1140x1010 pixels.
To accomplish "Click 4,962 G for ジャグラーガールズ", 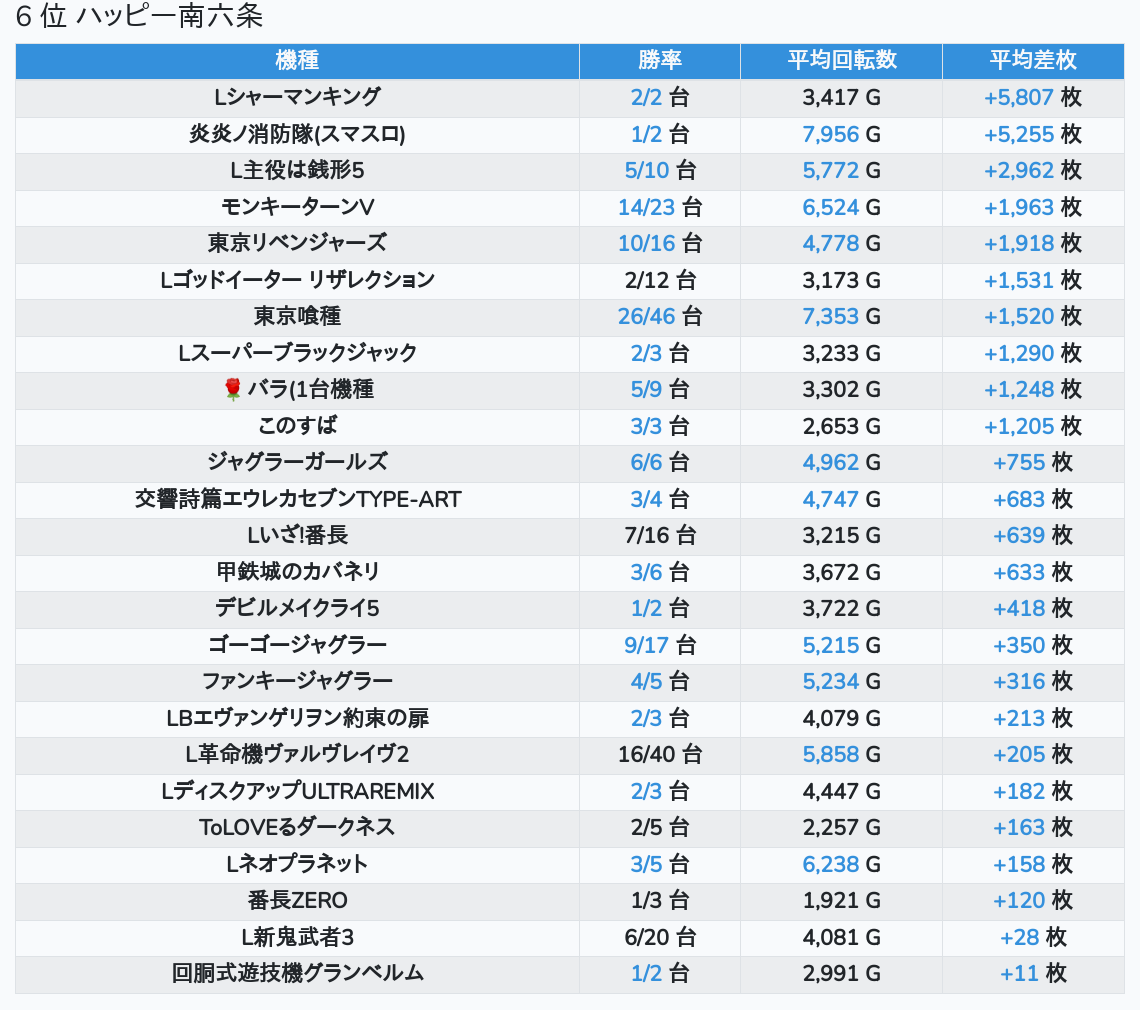I will pos(830,463).
